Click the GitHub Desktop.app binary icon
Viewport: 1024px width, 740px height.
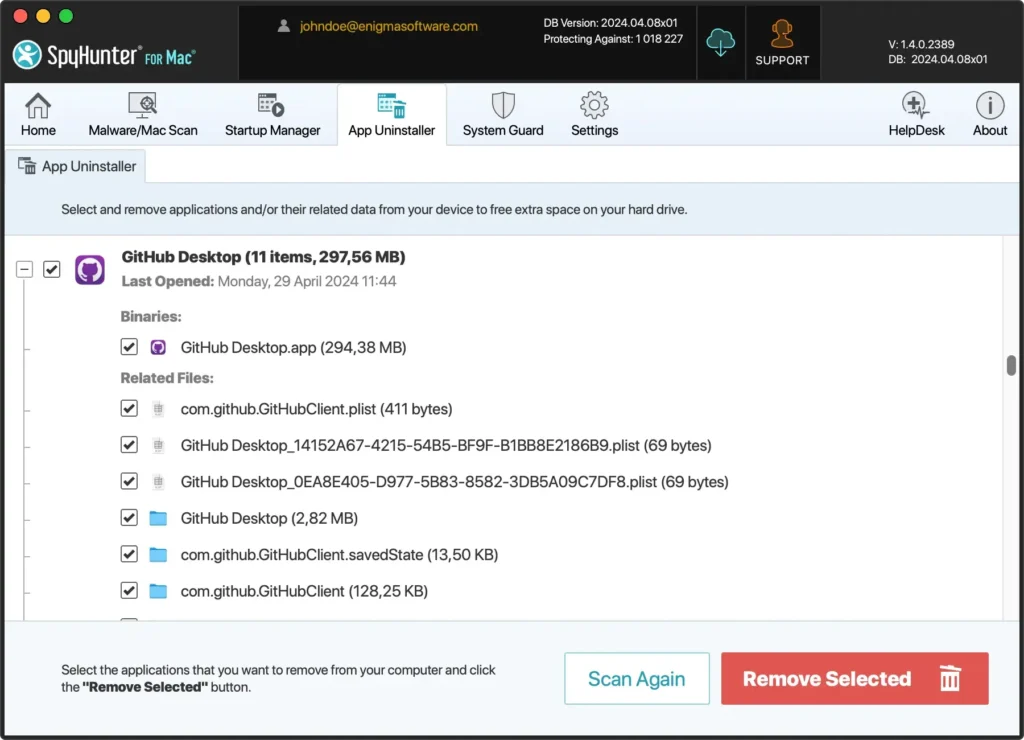pyautogui.click(x=158, y=347)
